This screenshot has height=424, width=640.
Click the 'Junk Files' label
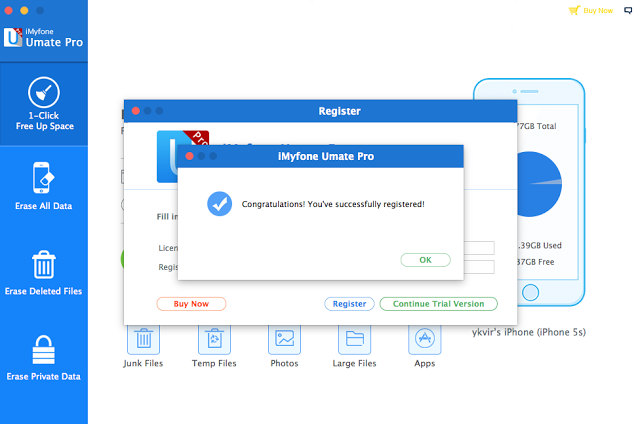pyautogui.click(x=143, y=363)
